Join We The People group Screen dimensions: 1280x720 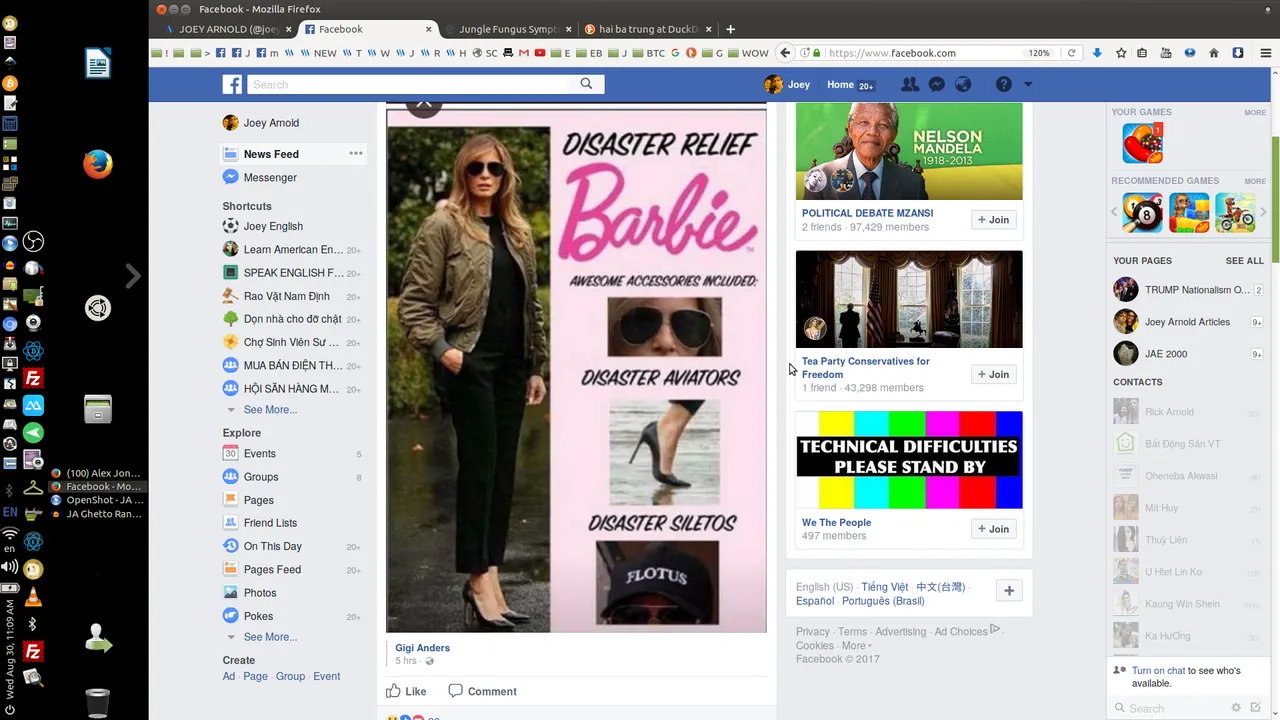(x=994, y=529)
